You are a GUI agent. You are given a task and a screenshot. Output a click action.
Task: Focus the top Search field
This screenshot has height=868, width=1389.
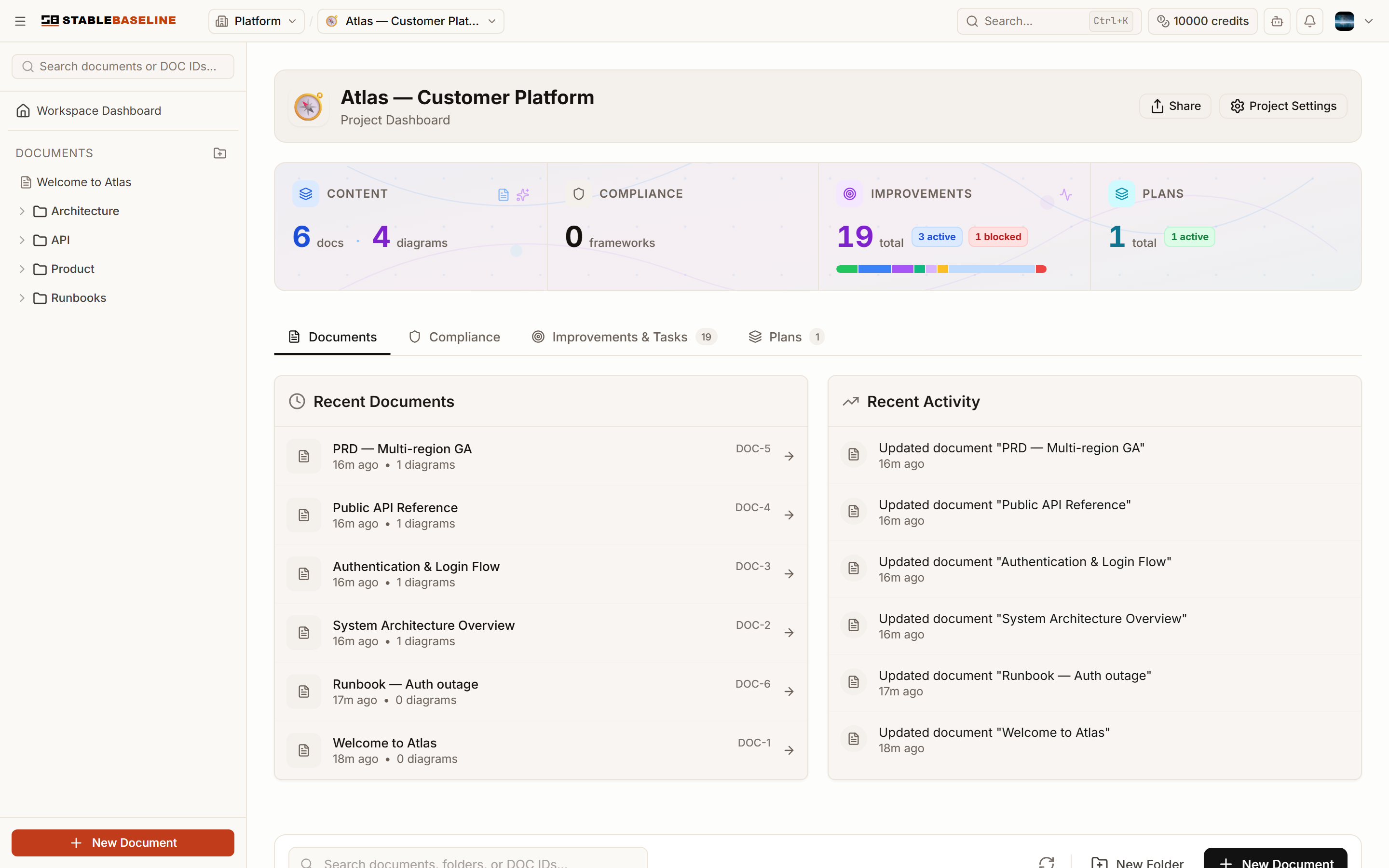(x=1049, y=21)
